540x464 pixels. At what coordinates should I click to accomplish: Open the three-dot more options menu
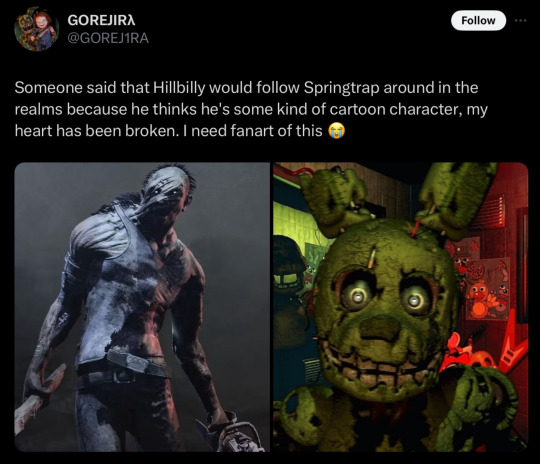click(x=520, y=21)
